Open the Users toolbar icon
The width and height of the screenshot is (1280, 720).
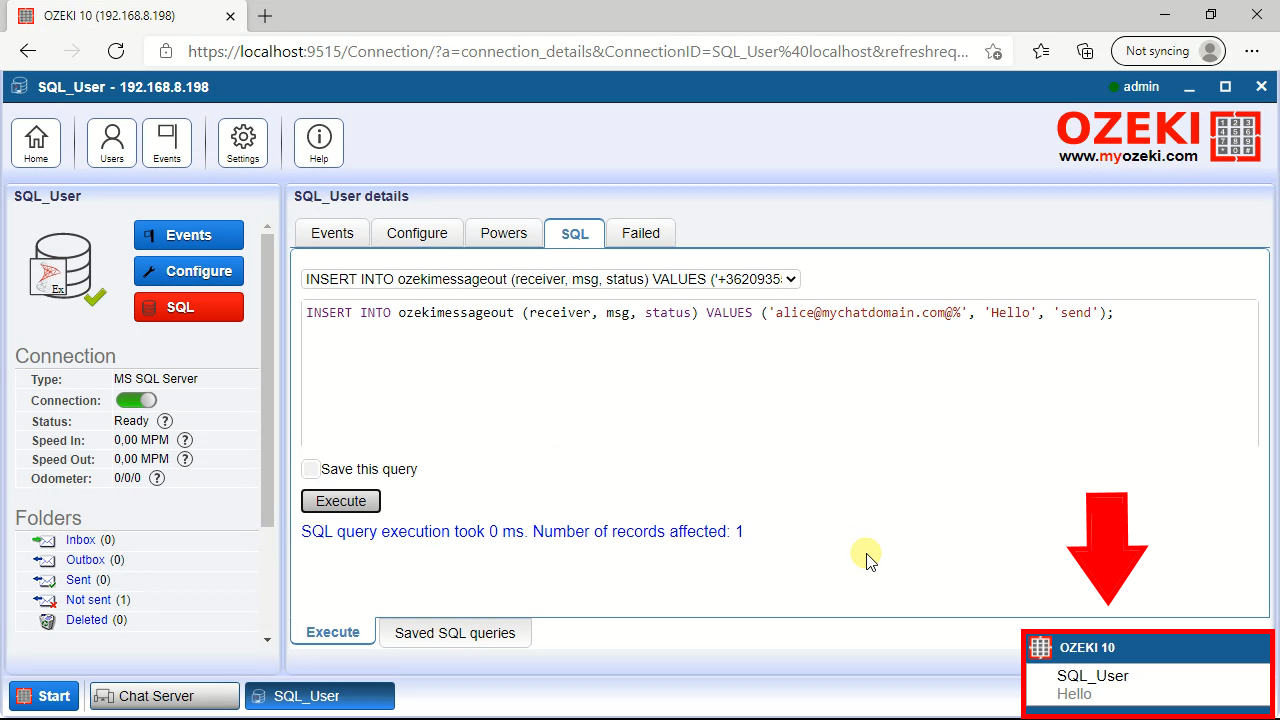(x=112, y=143)
